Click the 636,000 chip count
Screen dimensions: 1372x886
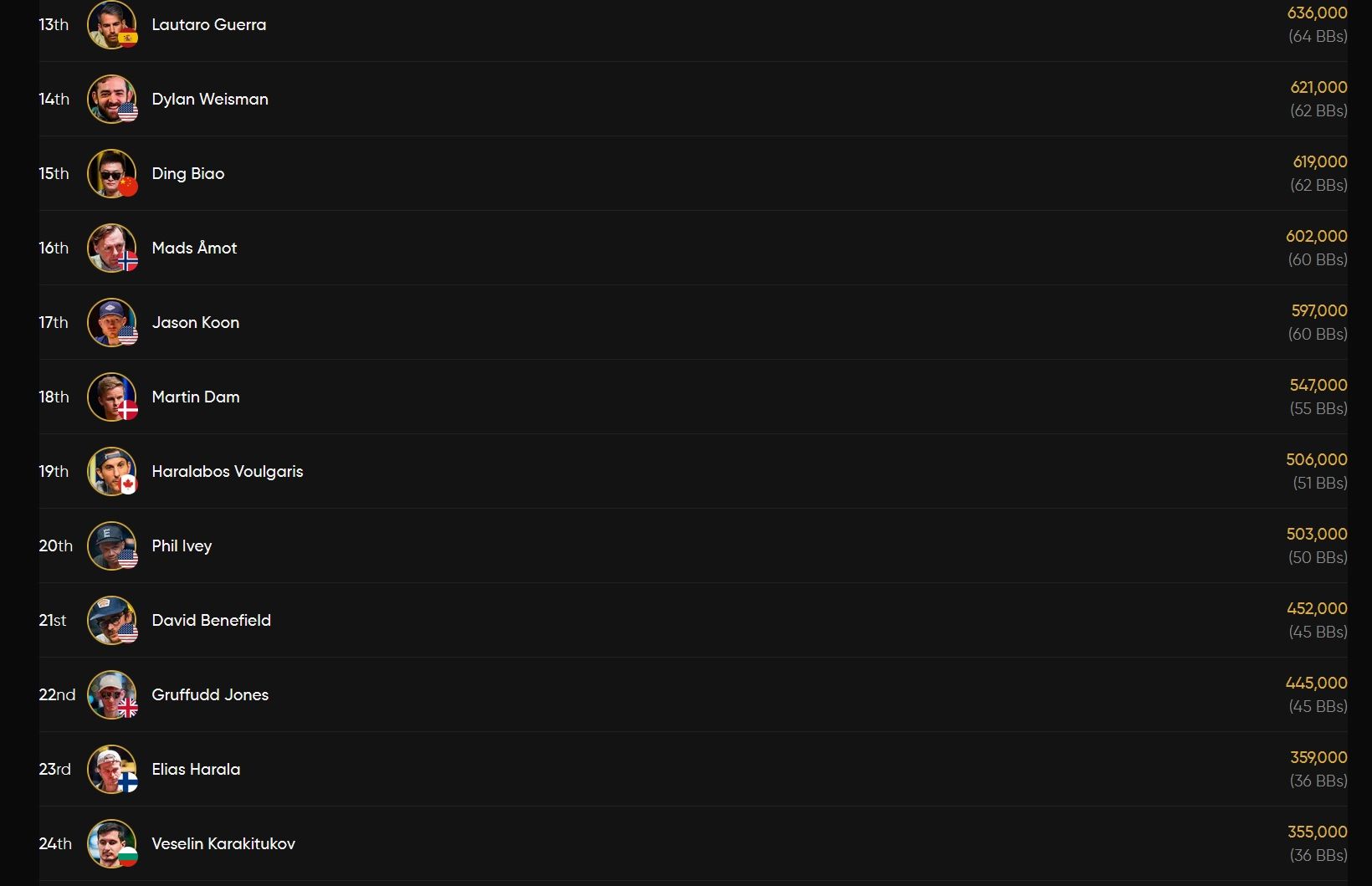tap(1317, 13)
